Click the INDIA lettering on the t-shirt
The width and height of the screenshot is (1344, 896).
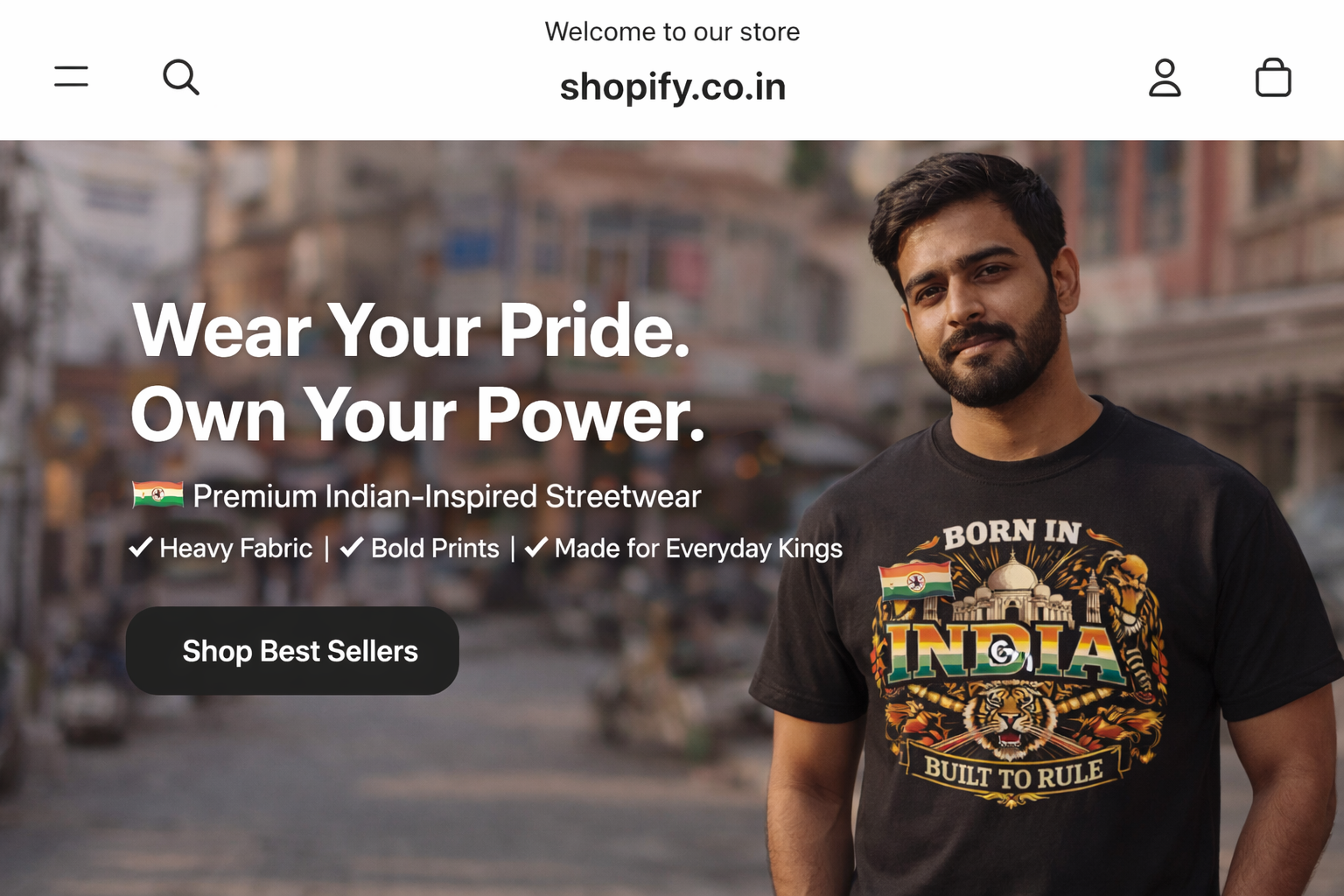click(x=1004, y=652)
